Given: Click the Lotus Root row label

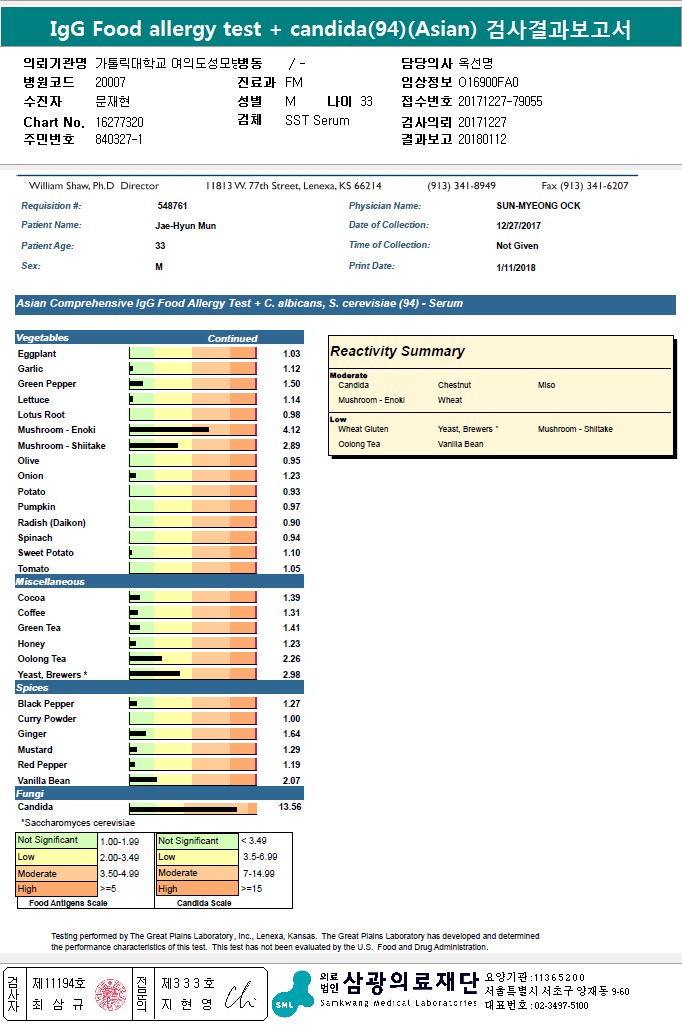Looking at the screenshot, I should point(41,415).
